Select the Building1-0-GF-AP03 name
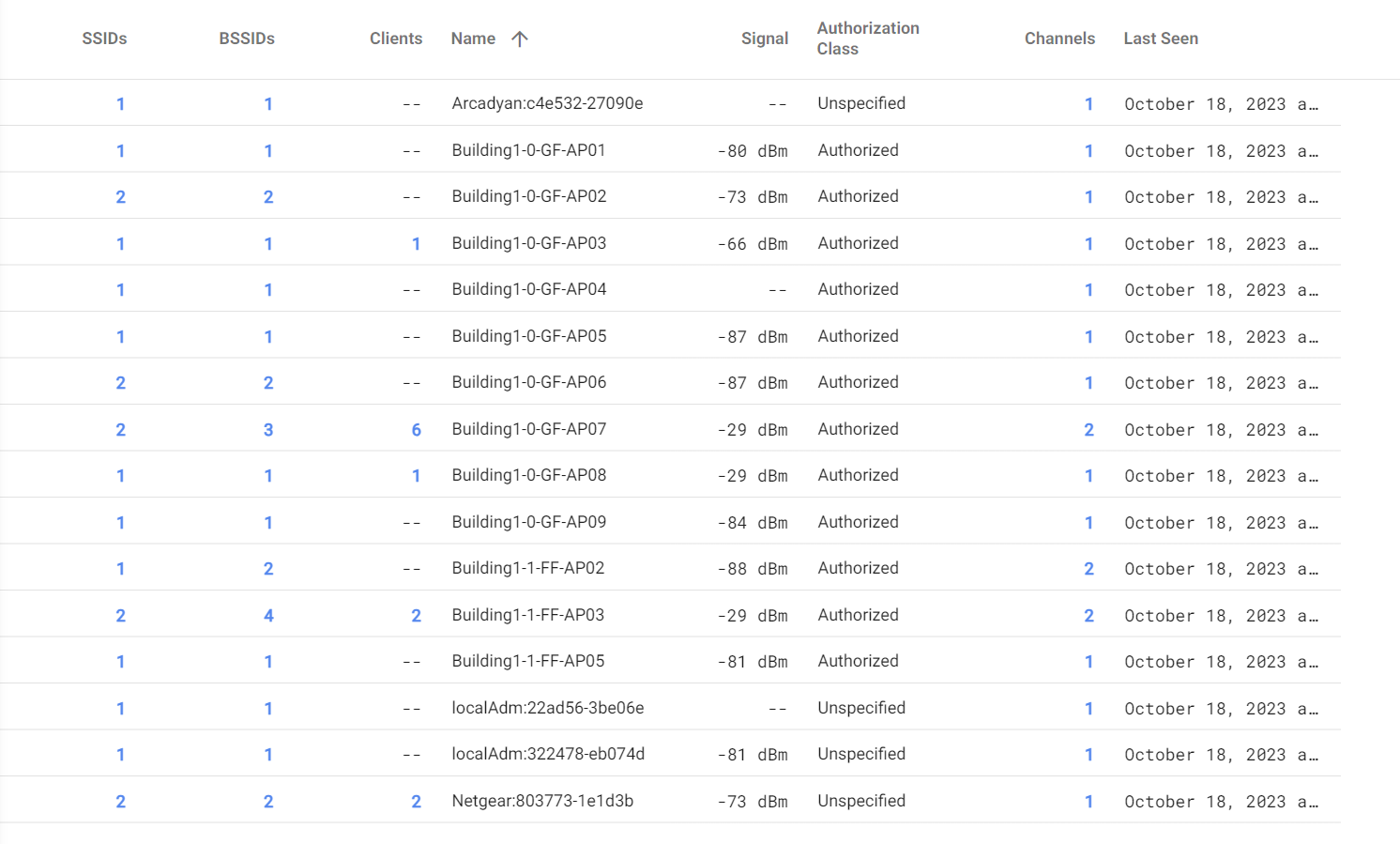Screen dimensions: 1400x844 tap(529, 243)
